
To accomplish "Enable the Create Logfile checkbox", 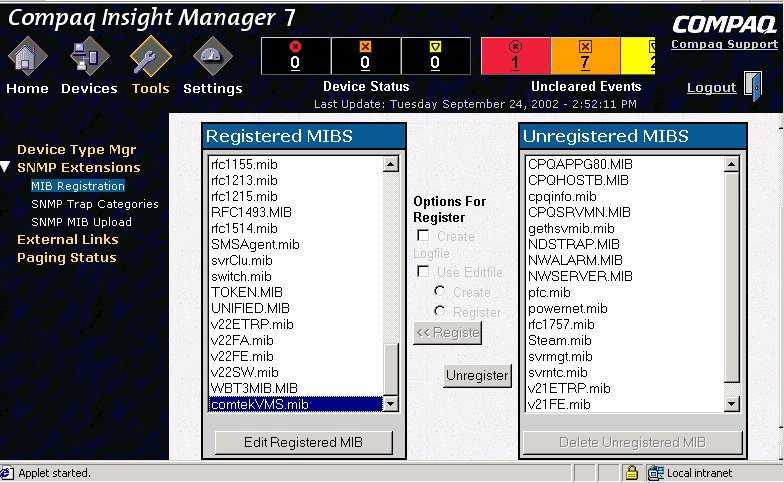I will pos(424,236).
